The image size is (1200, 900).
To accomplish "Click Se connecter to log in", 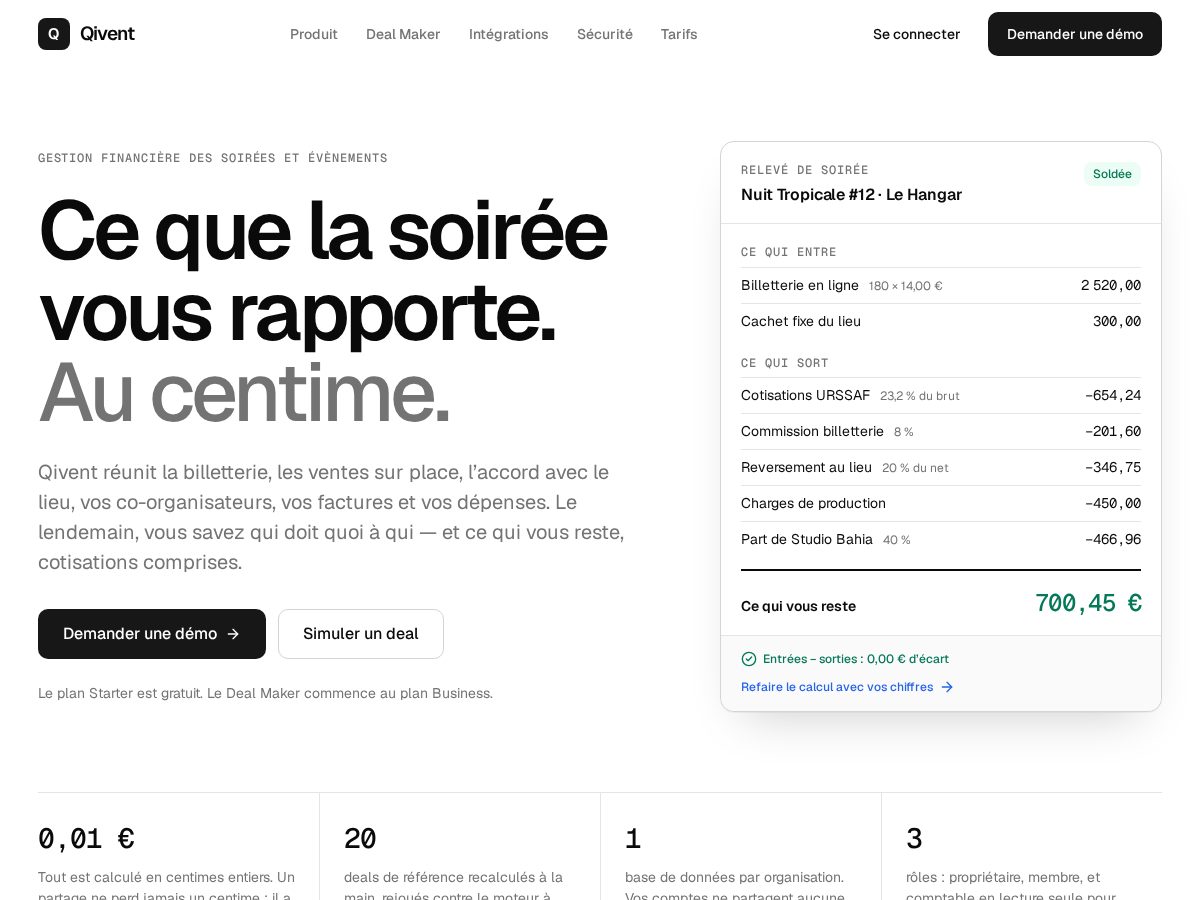I will click(916, 34).
